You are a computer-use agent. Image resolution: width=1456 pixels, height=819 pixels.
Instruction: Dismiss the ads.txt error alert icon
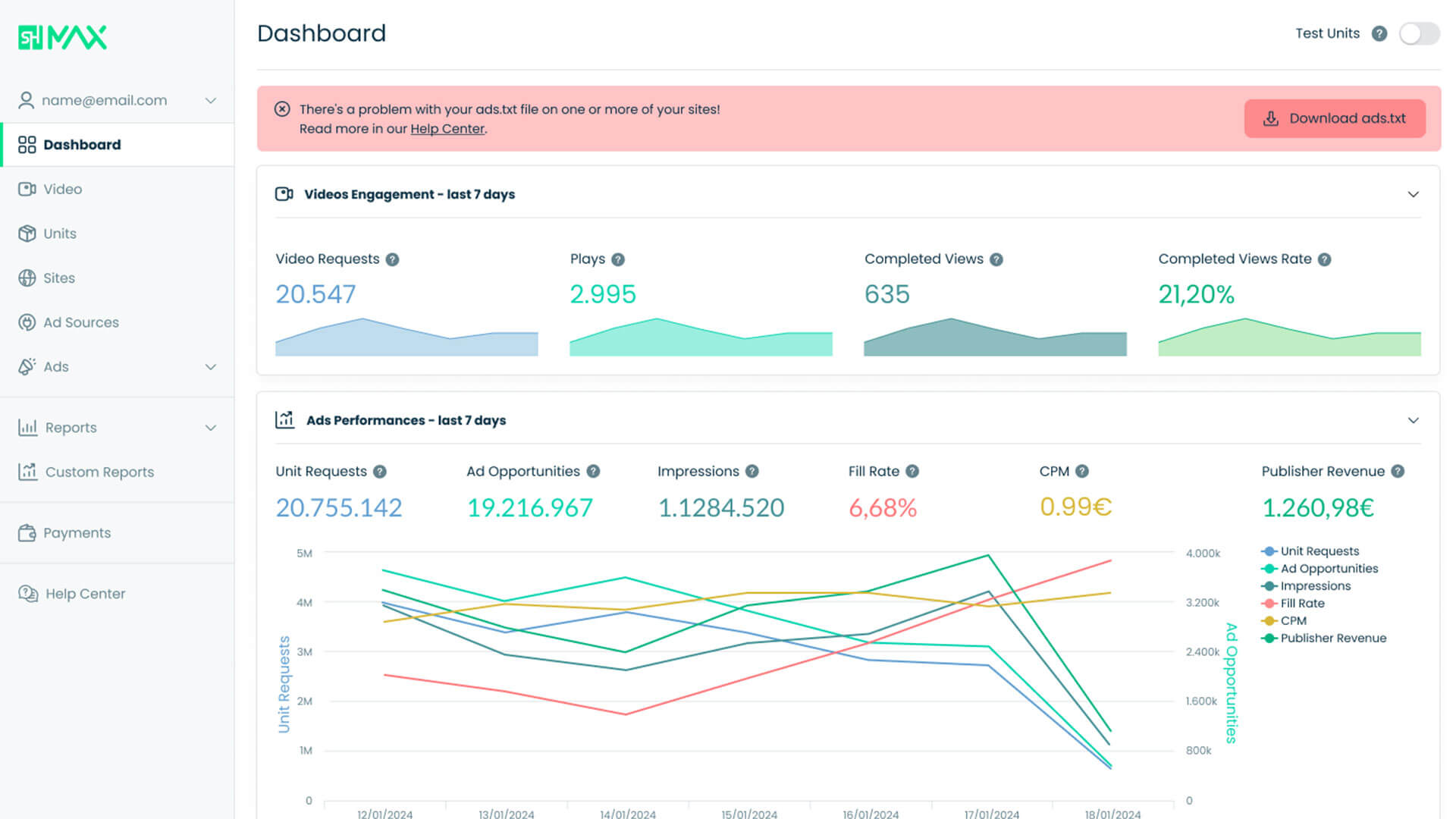[282, 109]
